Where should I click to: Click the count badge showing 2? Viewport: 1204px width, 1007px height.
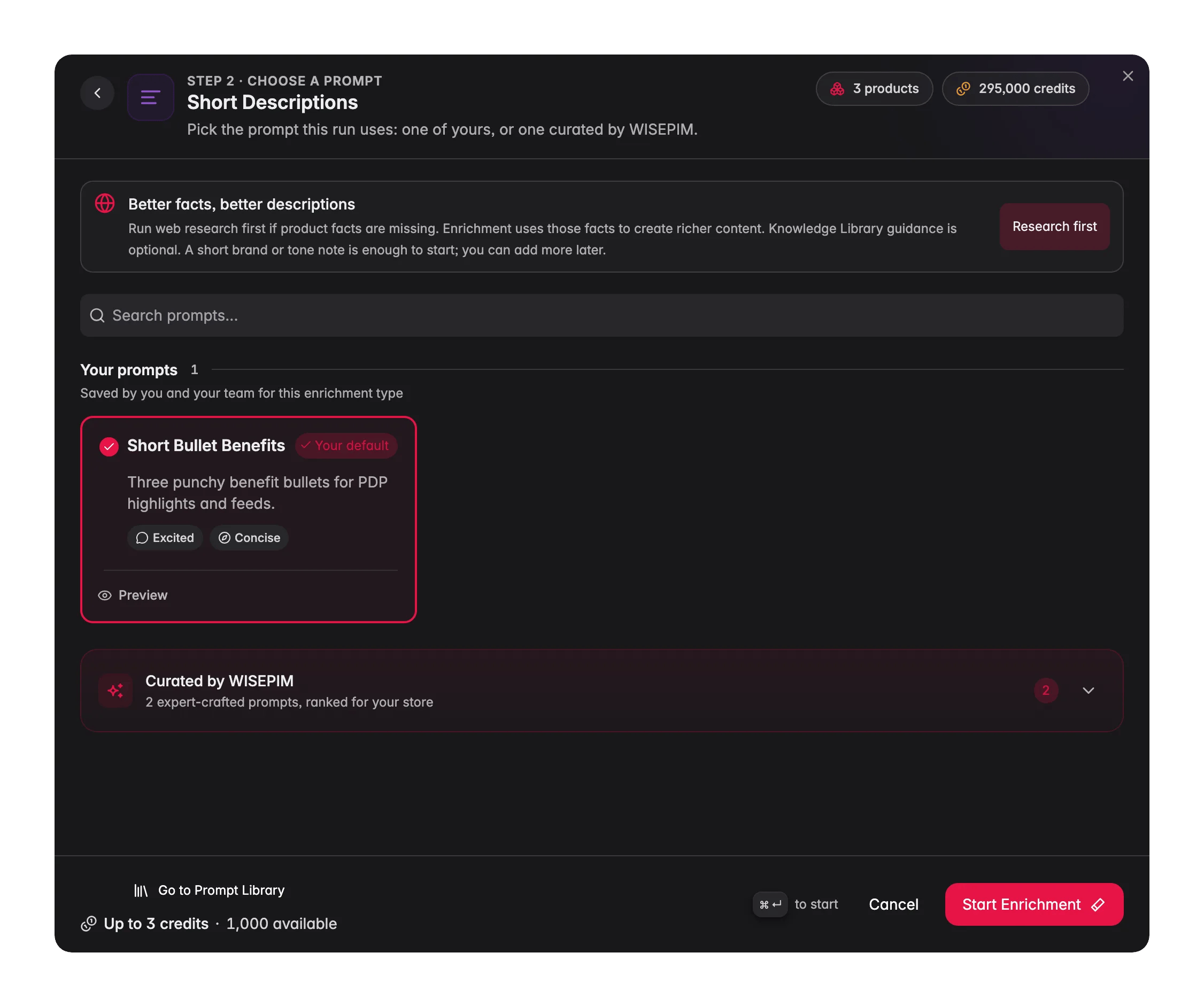[1045, 690]
